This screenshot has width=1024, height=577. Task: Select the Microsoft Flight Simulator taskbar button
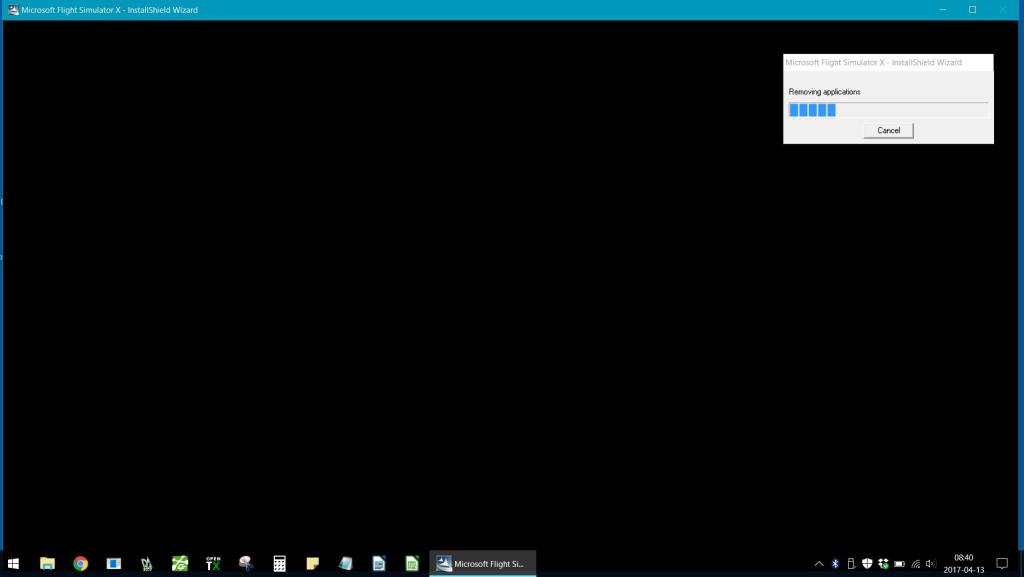(x=483, y=563)
